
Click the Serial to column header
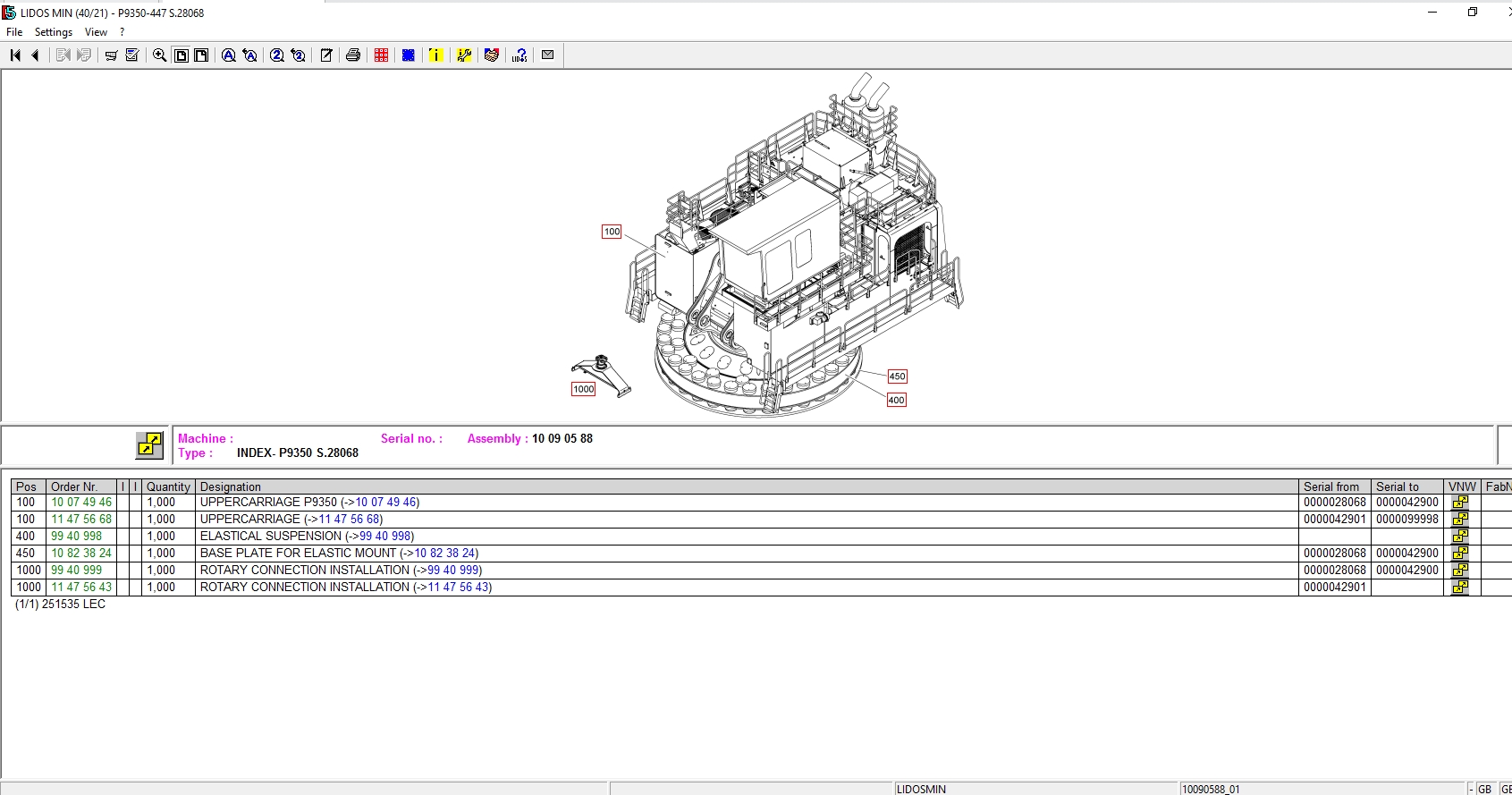click(x=1406, y=486)
